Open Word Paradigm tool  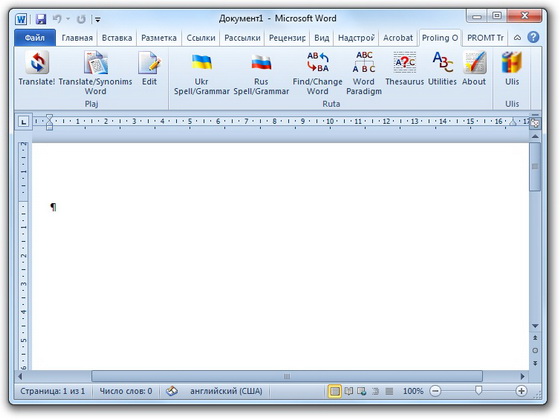(364, 73)
